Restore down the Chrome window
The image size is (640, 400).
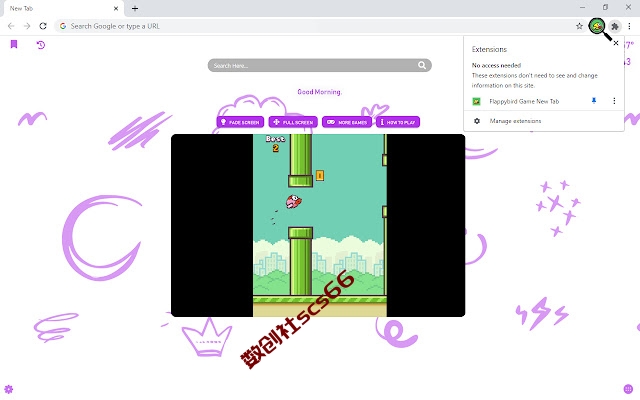605,7
